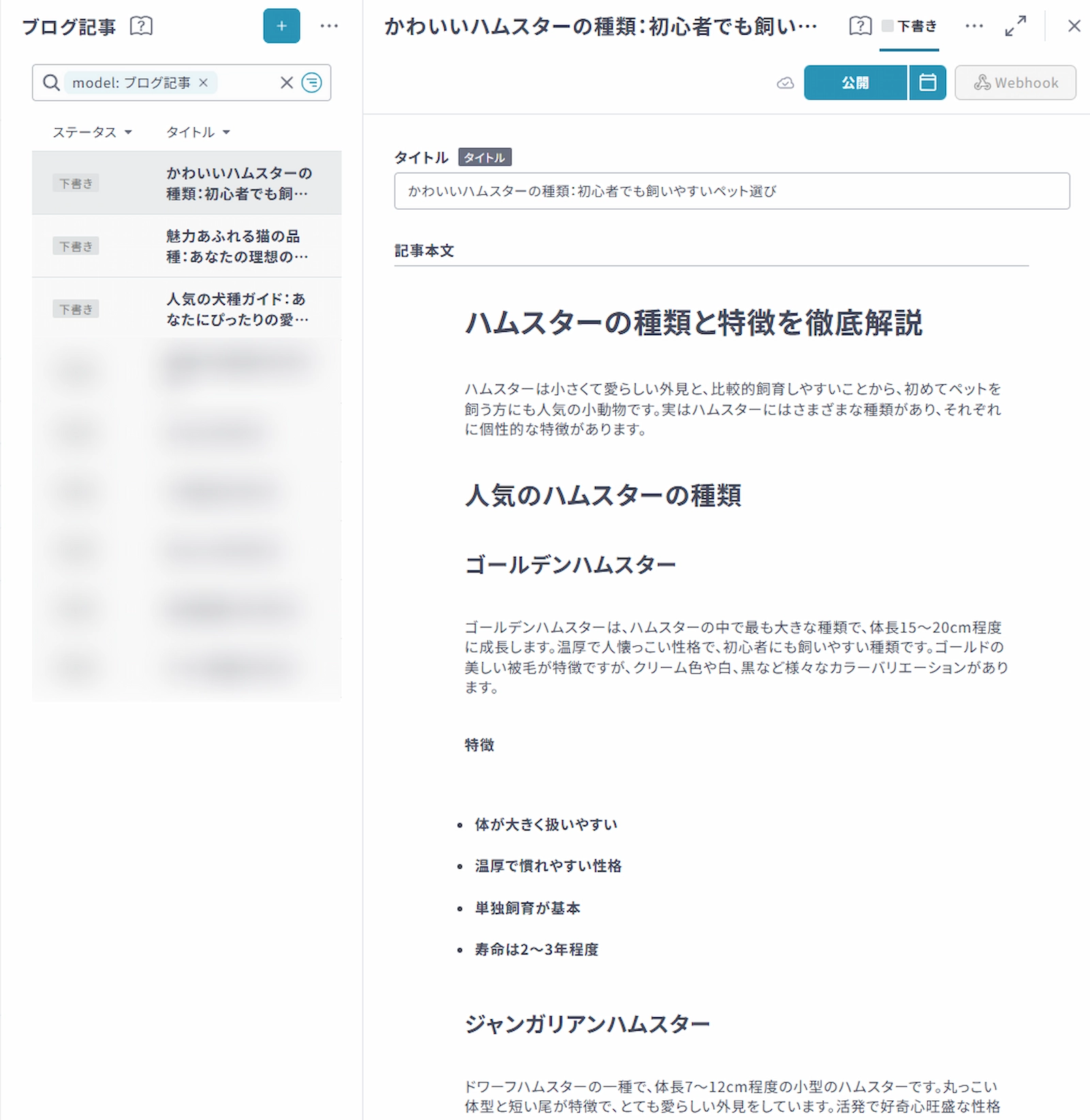Open help icon beside ブログ記事 heading
Image resolution: width=1090 pixels, height=1120 pixels.
(141, 27)
